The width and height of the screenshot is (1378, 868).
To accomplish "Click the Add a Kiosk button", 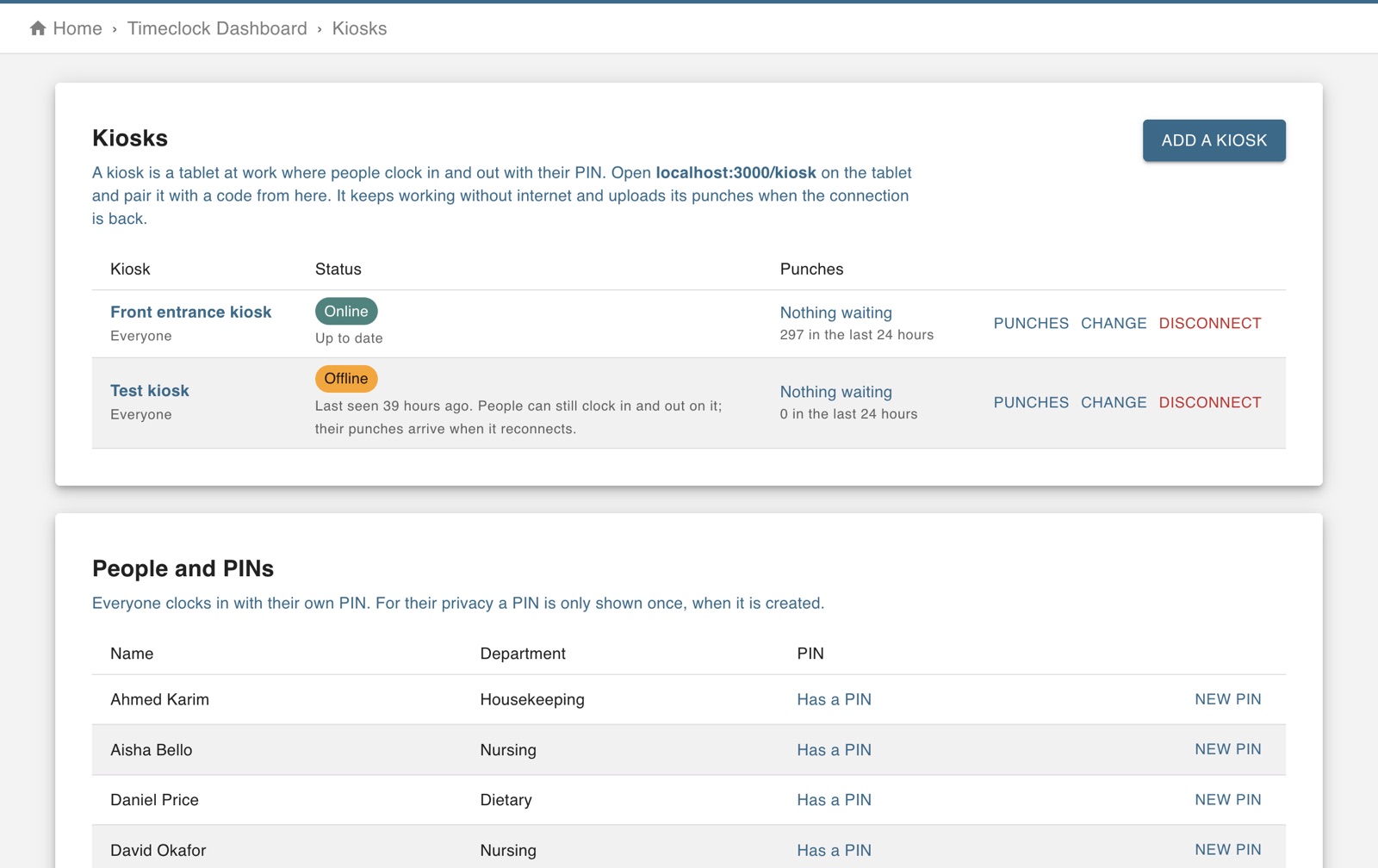I will coord(1214,140).
